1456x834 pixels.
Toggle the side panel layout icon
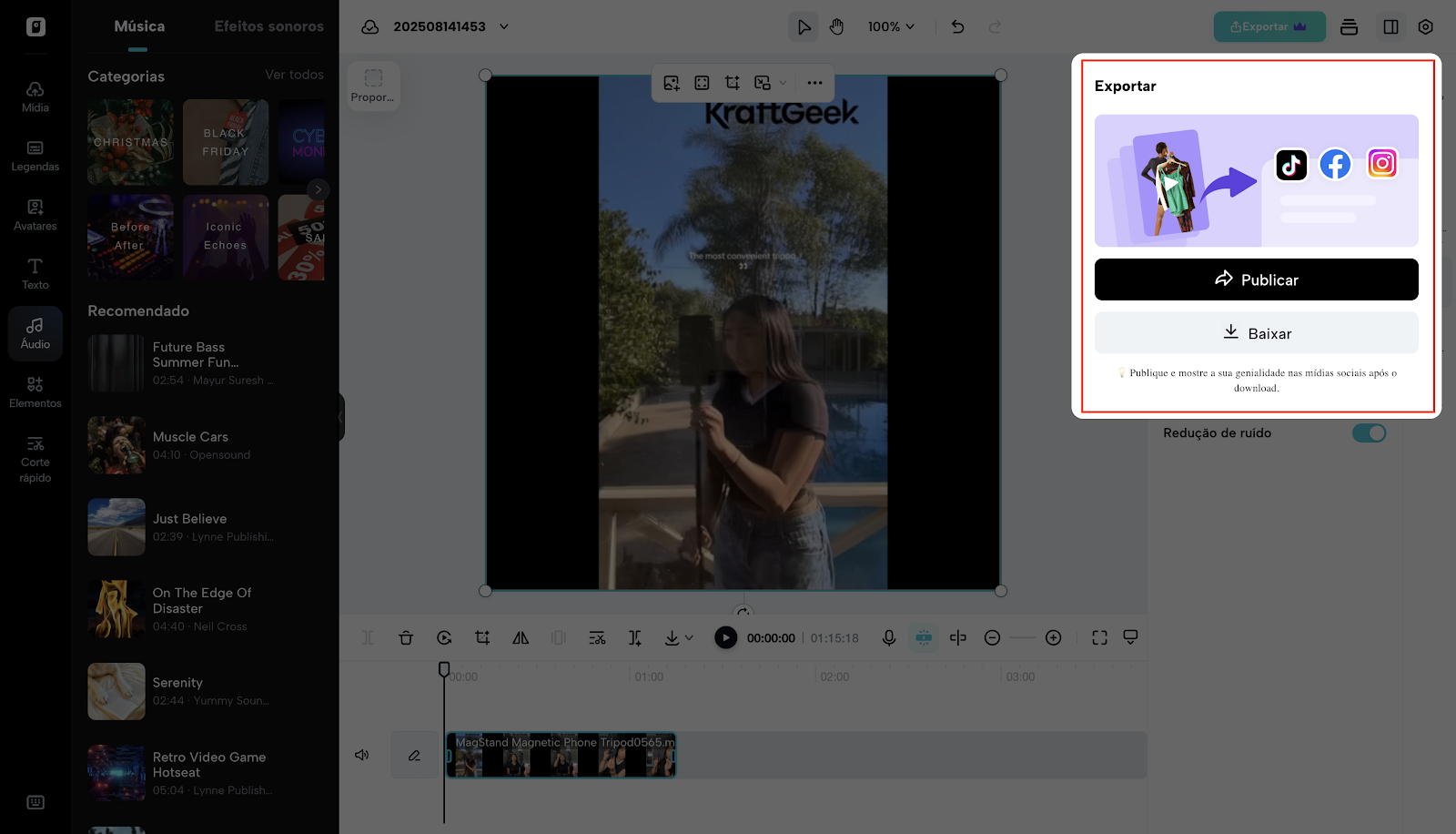(x=1390, y=26)
